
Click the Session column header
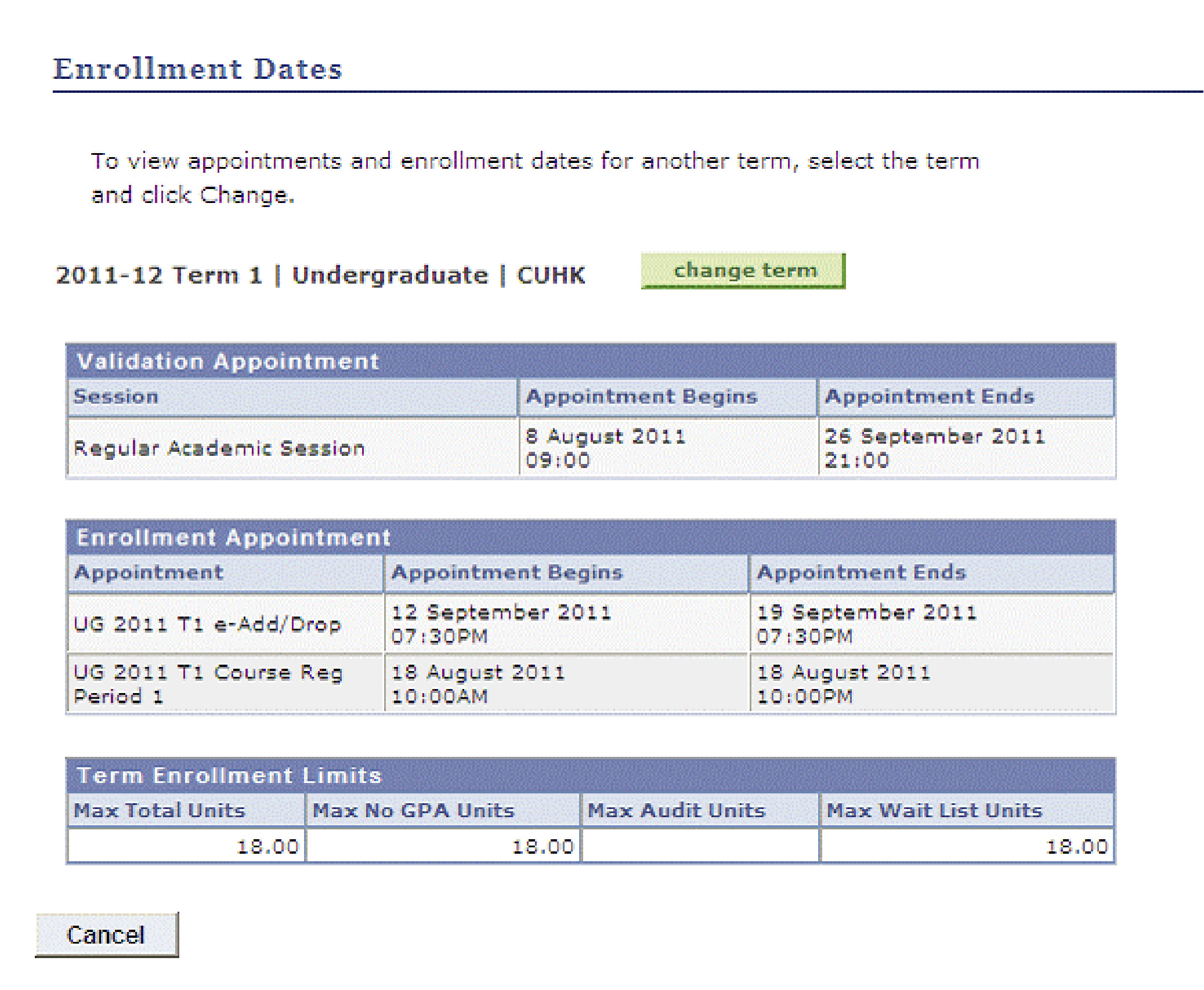coord(116,397)
